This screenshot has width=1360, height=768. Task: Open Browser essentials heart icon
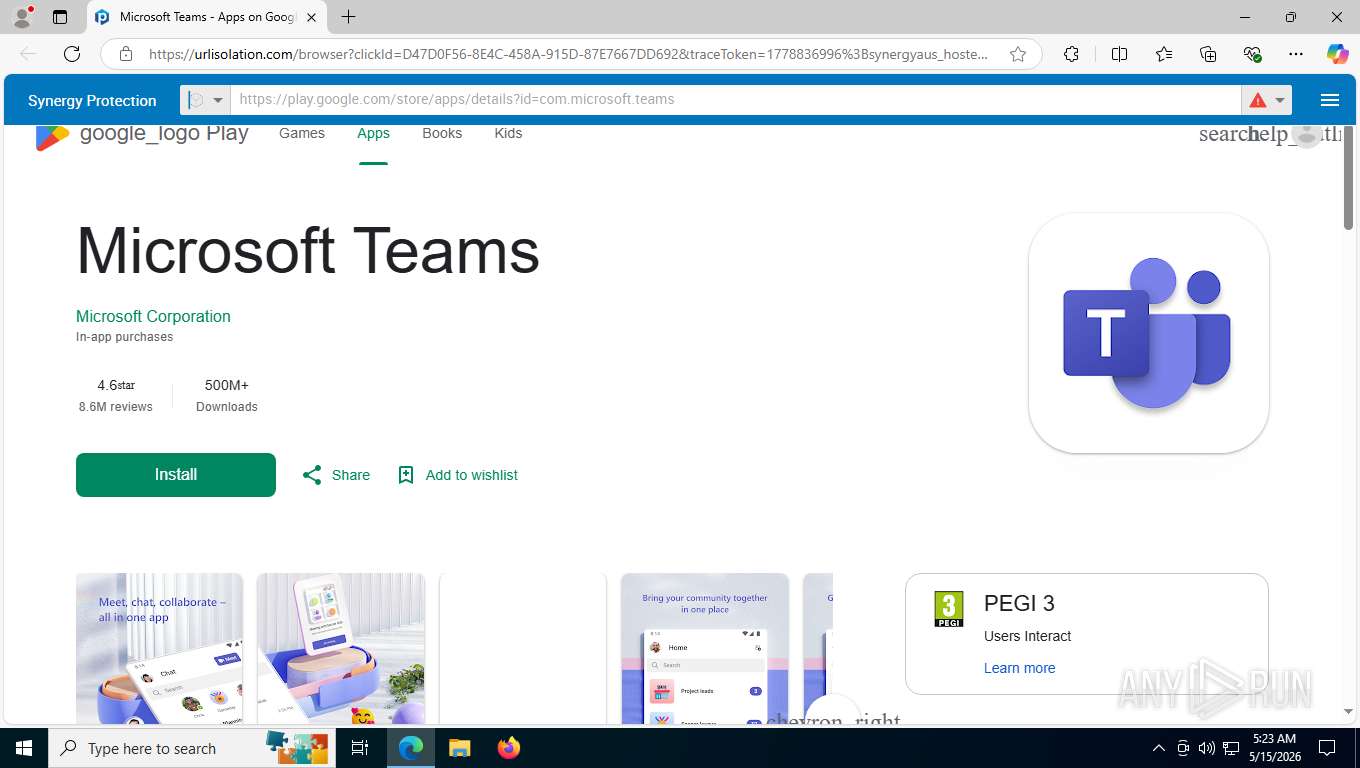1252,54
